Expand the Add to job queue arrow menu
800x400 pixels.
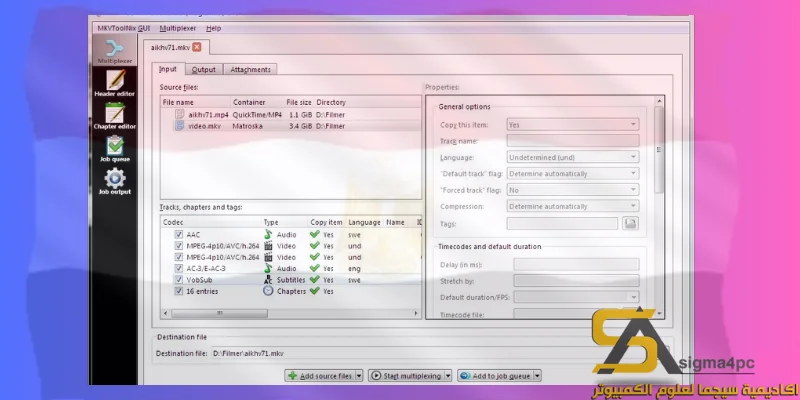click(537, 376)
